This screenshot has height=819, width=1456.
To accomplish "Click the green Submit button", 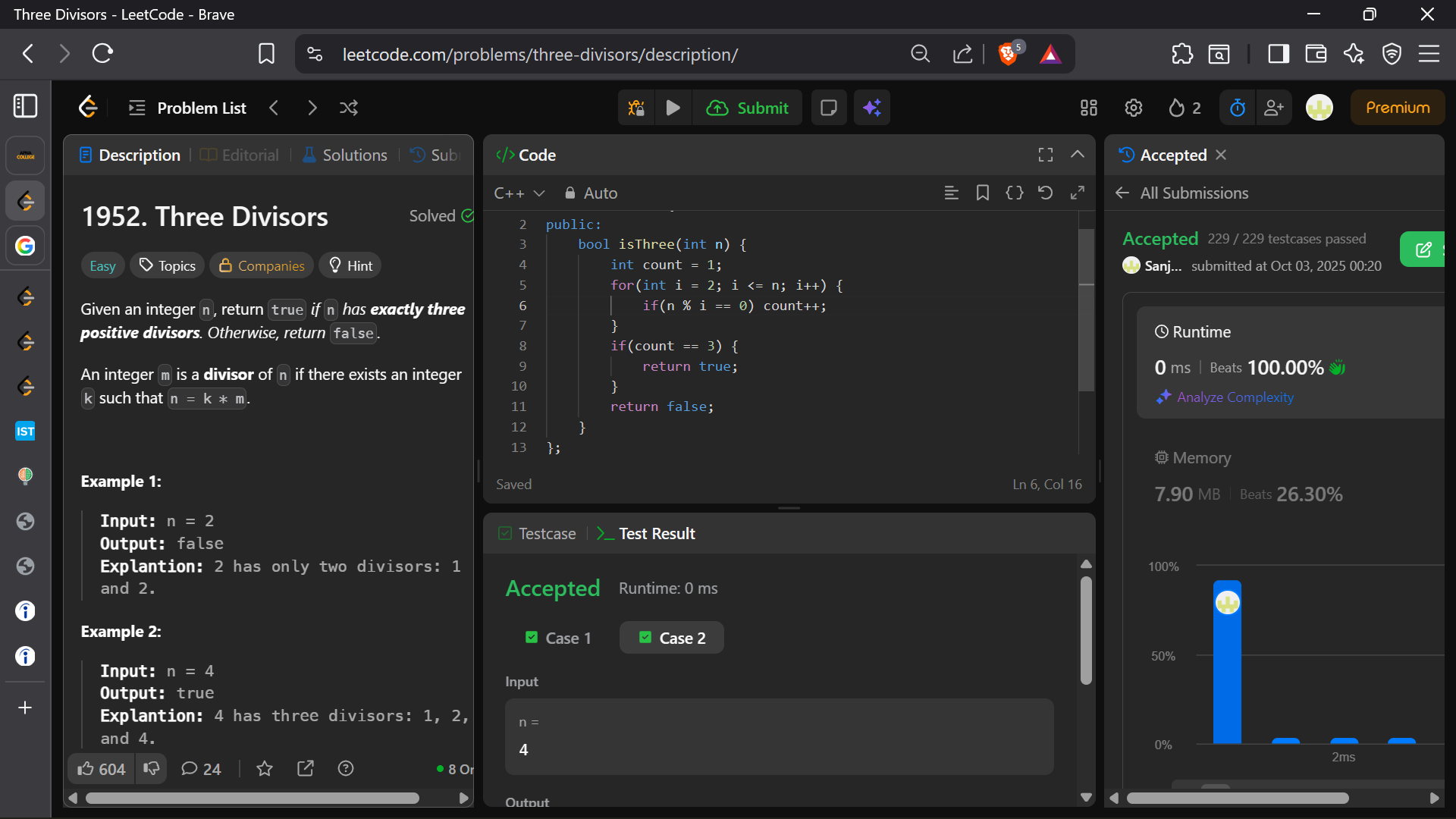I will point(748,108).
